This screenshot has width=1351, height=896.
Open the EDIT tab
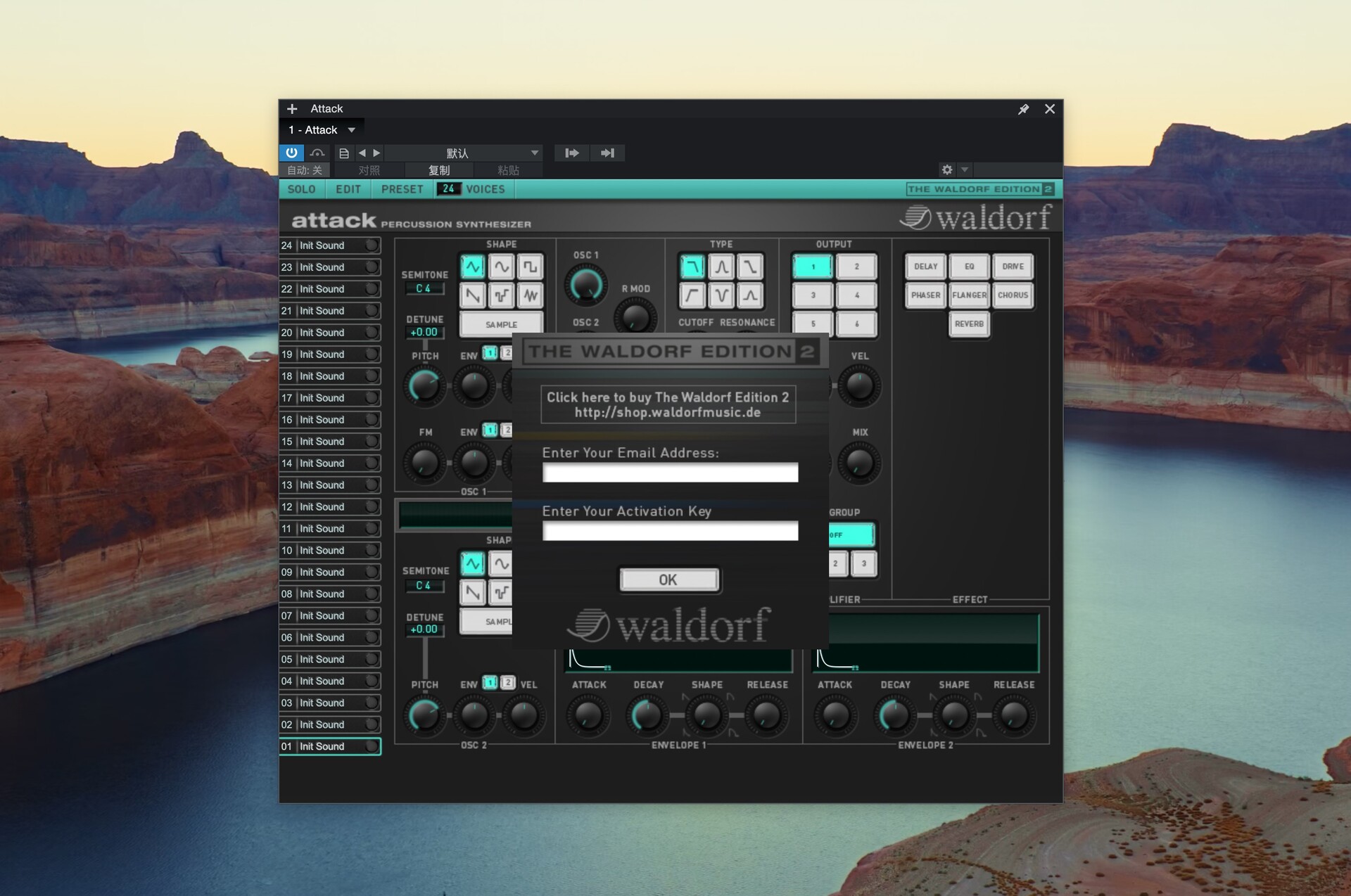tap(348, 189)
